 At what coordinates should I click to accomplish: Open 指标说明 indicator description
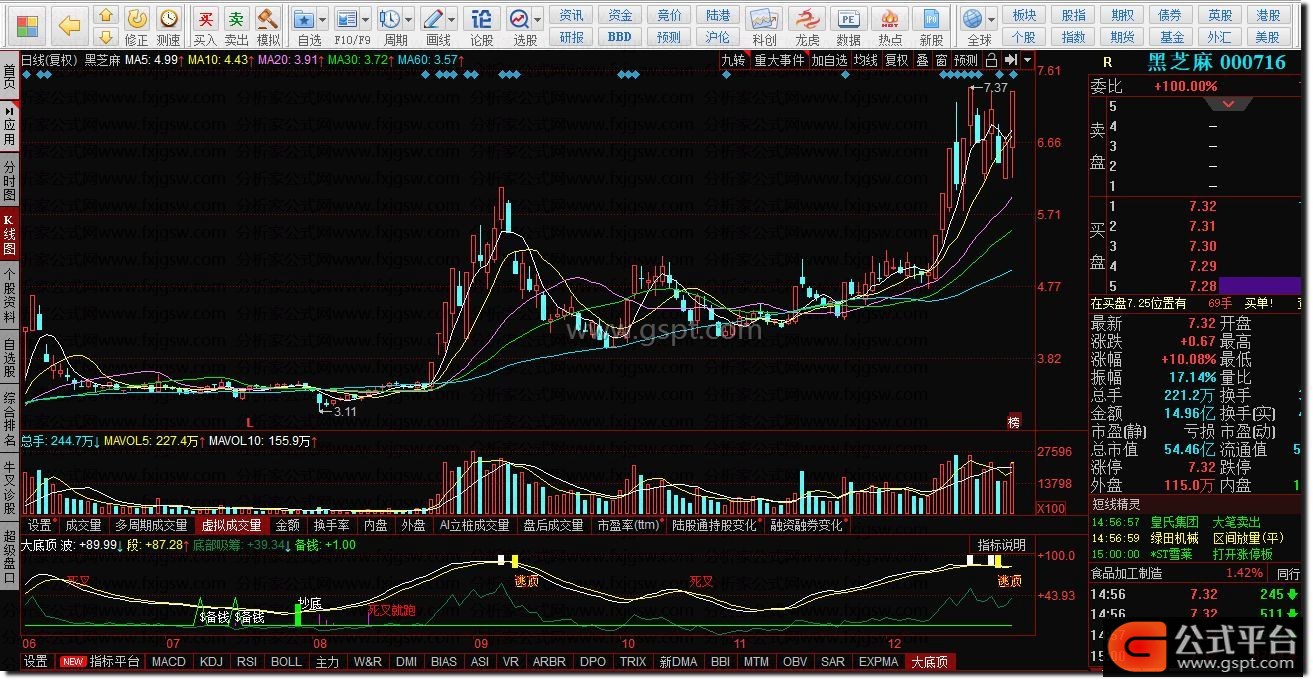[1001, 545]
